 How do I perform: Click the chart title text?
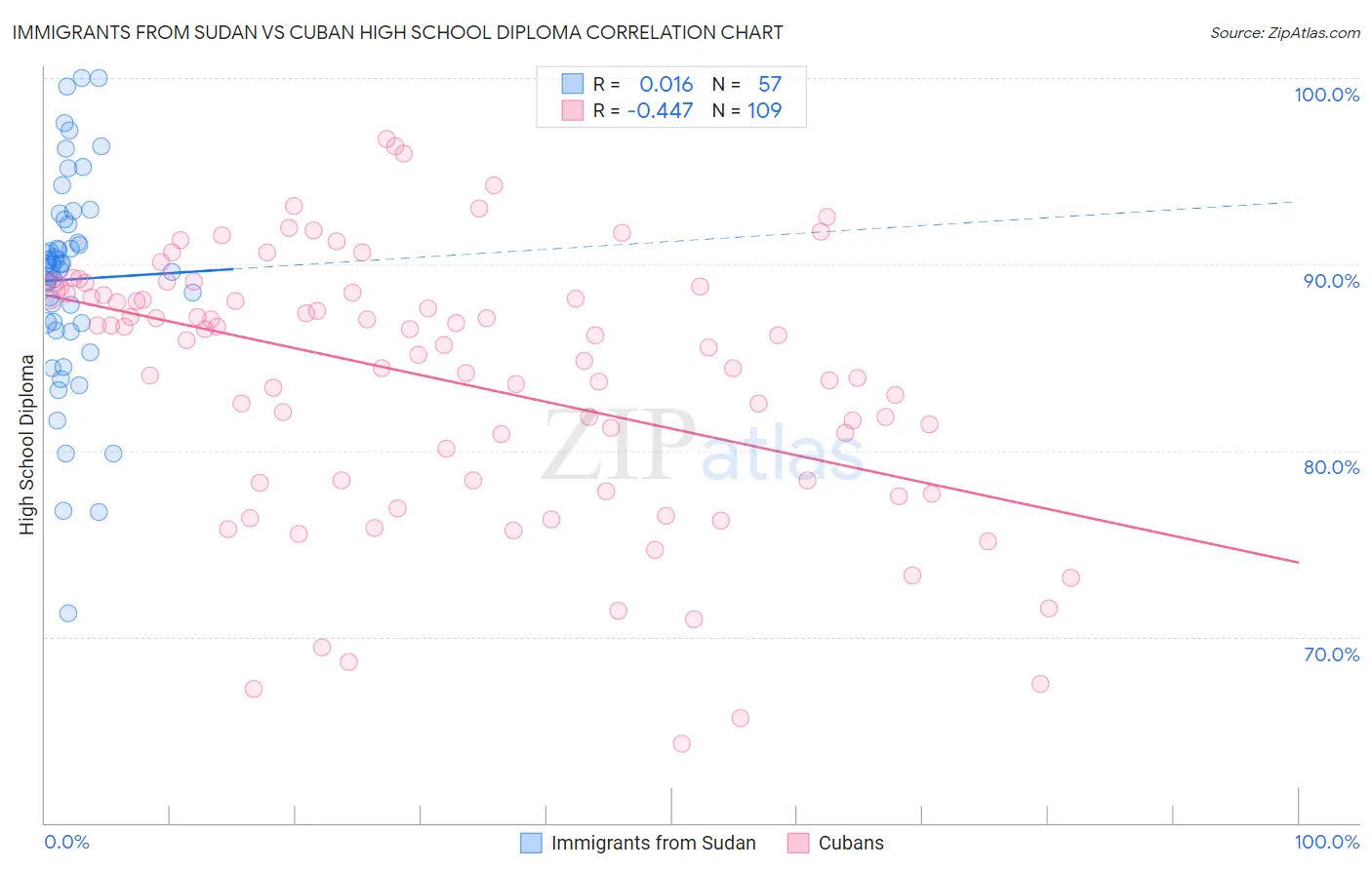pos(397,32)
